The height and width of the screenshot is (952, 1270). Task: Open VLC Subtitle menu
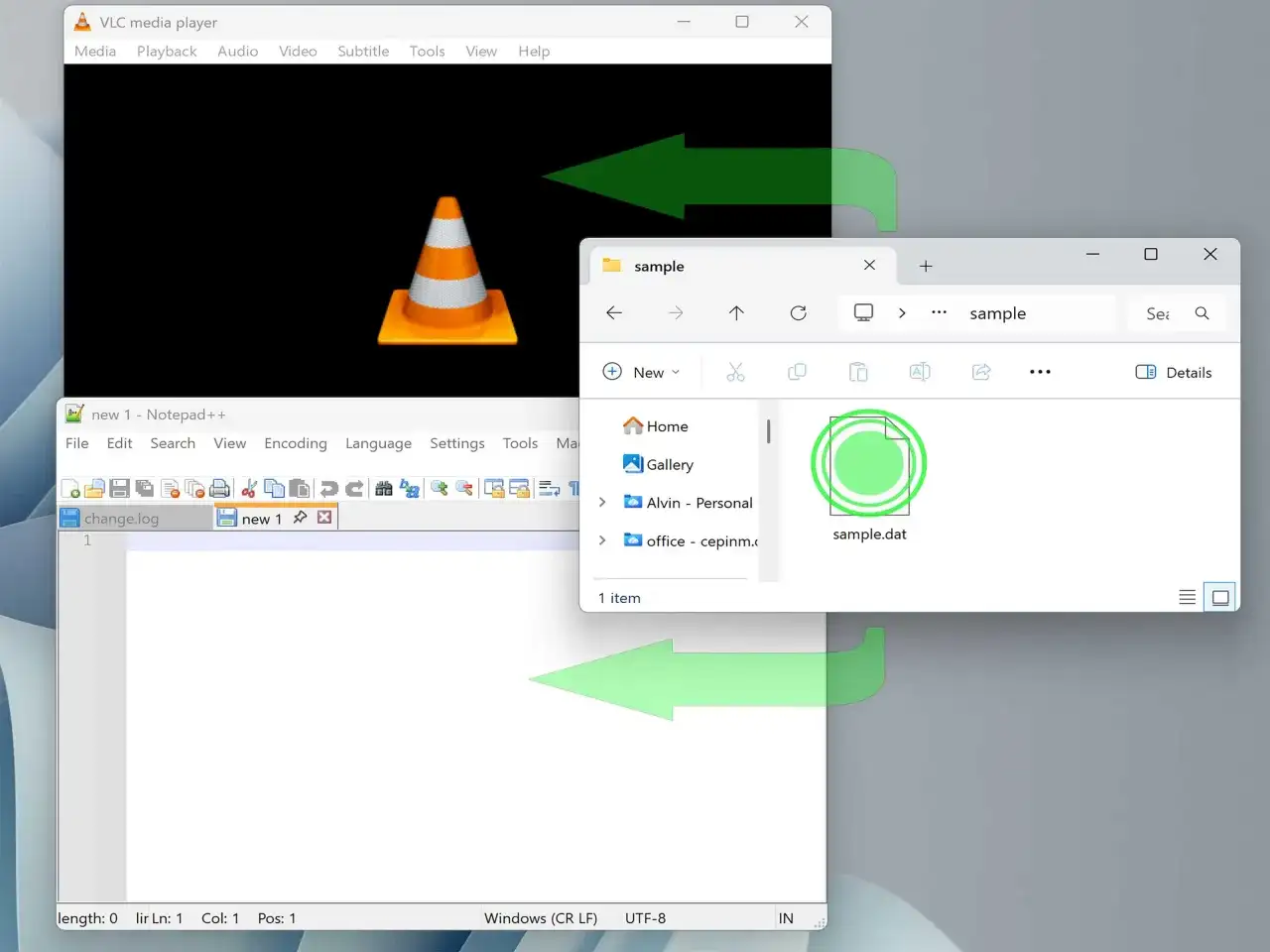(x=363, y=51)
